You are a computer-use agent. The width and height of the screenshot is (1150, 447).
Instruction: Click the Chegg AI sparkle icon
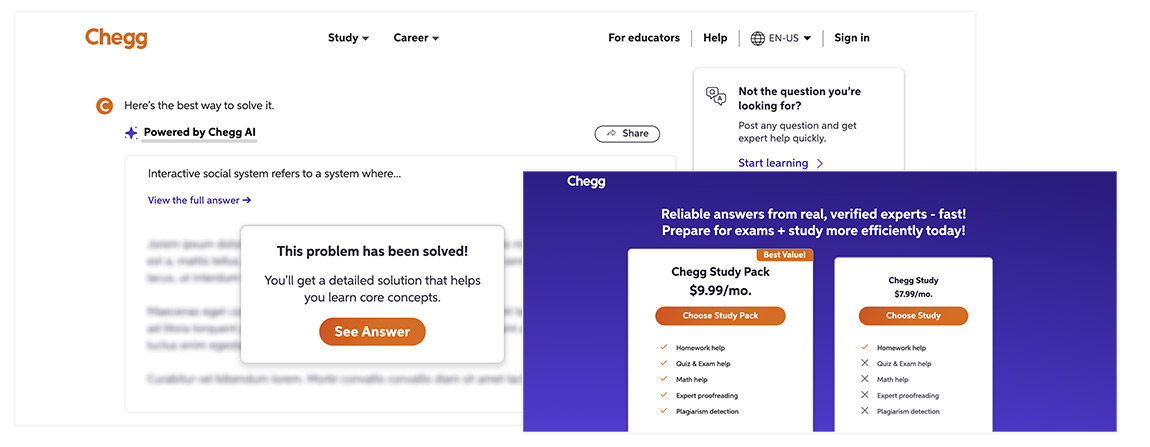tap(131, 133)
